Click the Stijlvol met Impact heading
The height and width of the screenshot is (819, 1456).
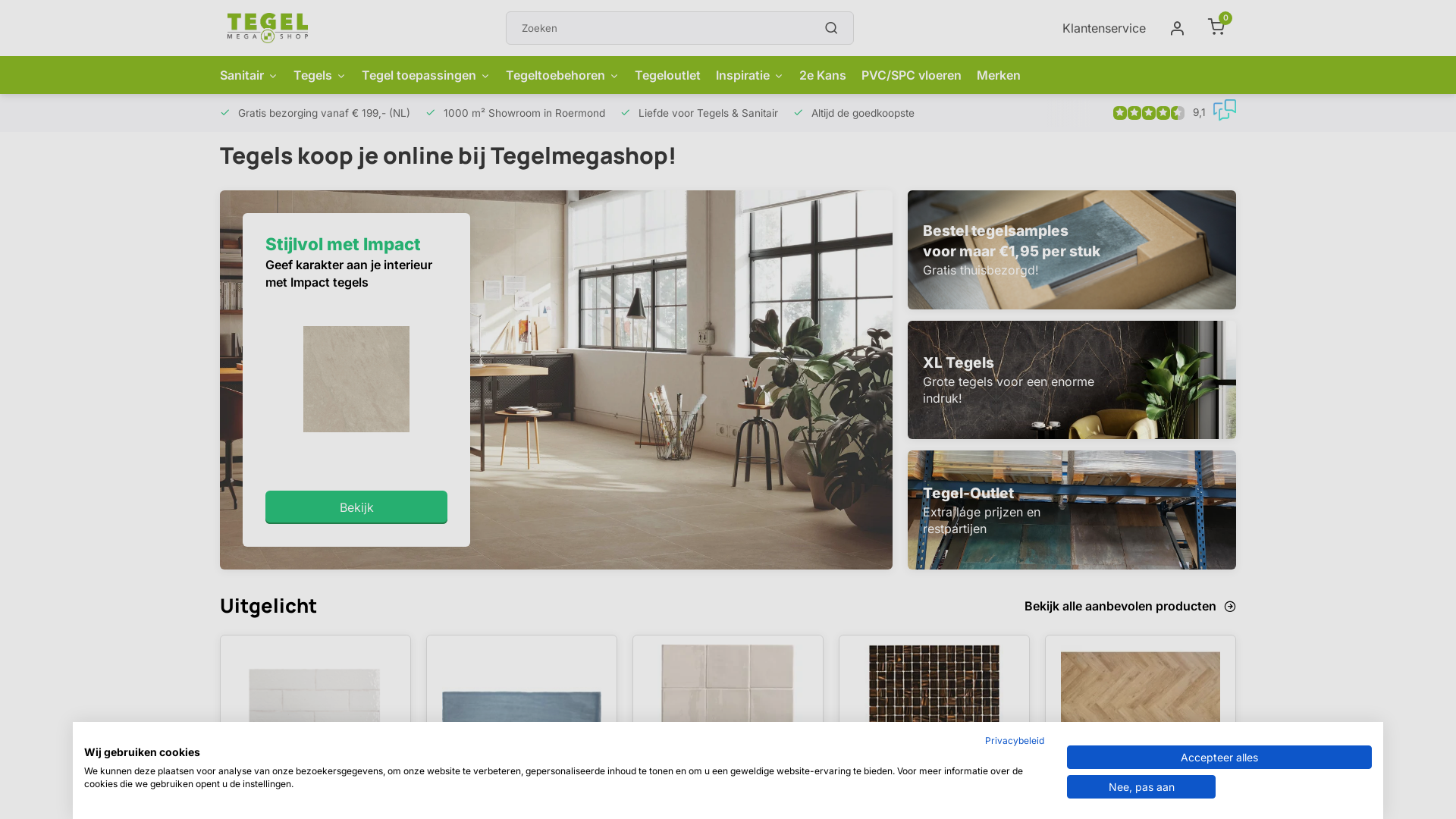tap(343, 244)
